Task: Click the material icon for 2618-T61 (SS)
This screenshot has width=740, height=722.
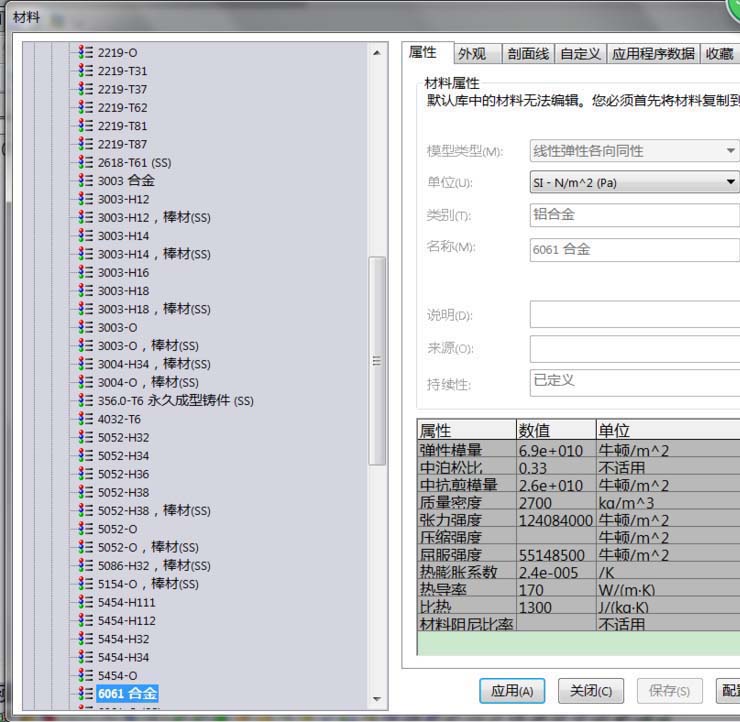Action: (x=86, y=163)
